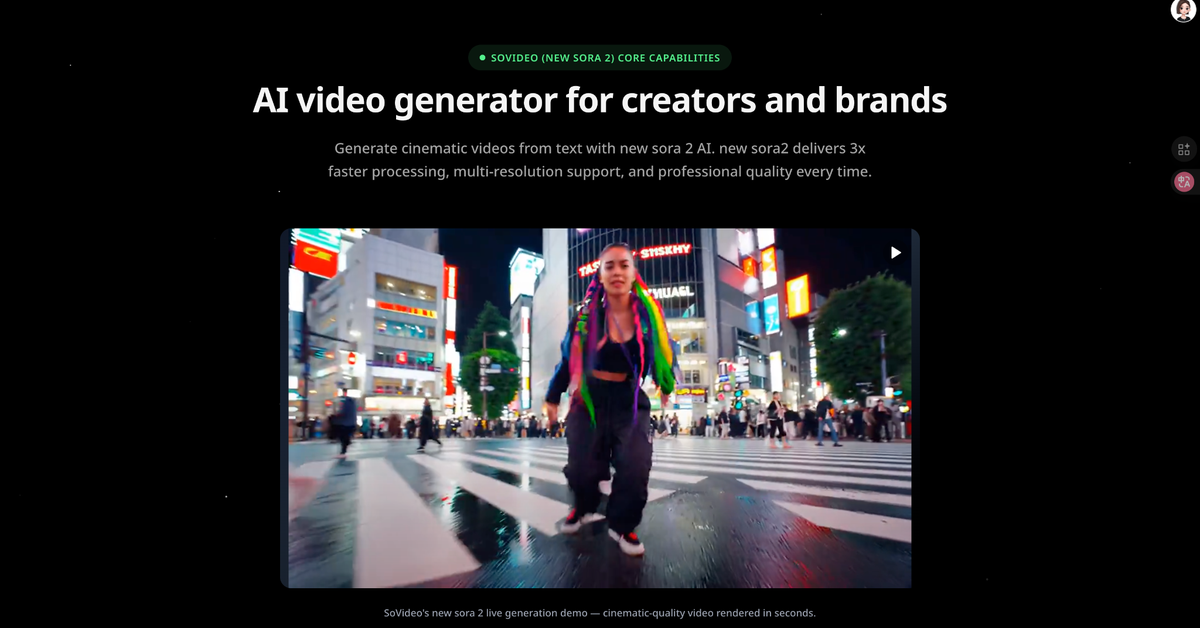Select the SOVIDEO Core Capabilities badge
1200x628 pixels.
pyautogui.click(x=600, y=58)
